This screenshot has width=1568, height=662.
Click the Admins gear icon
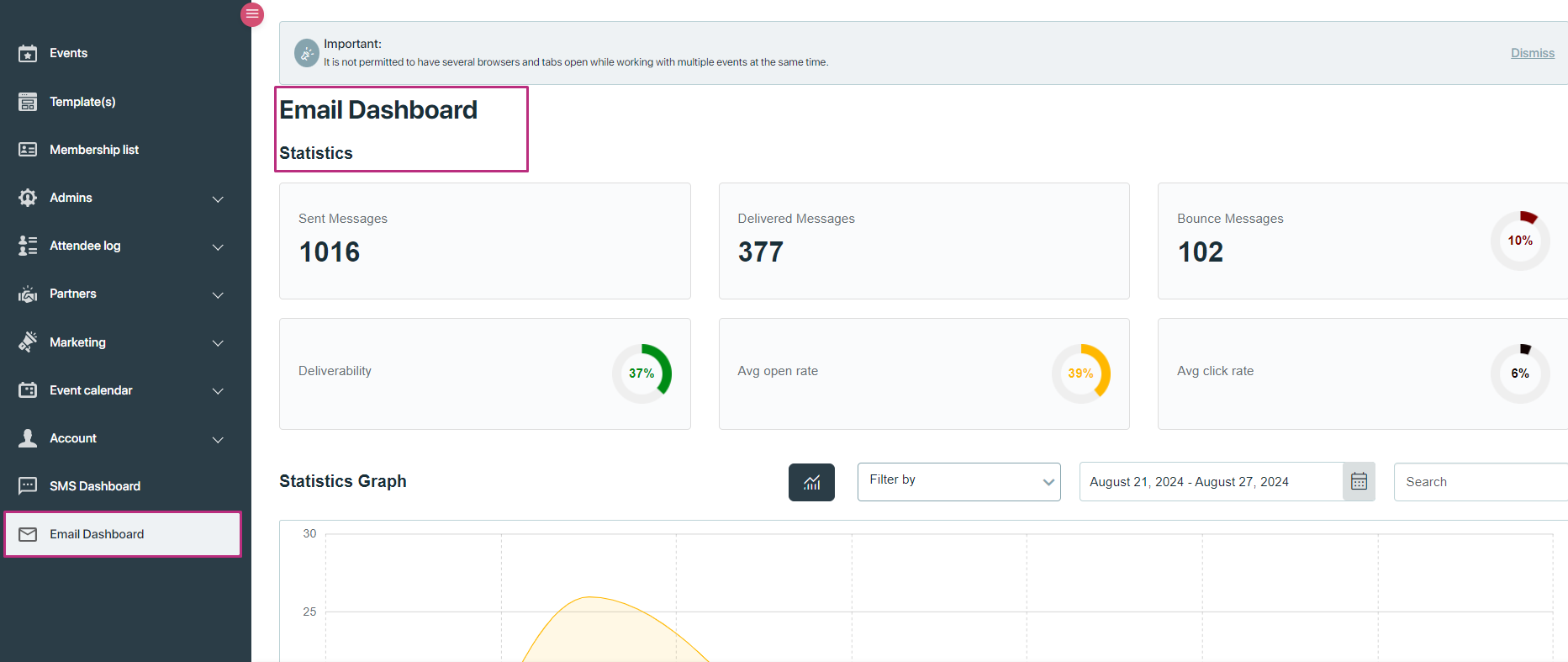click(x=28, y=198)
